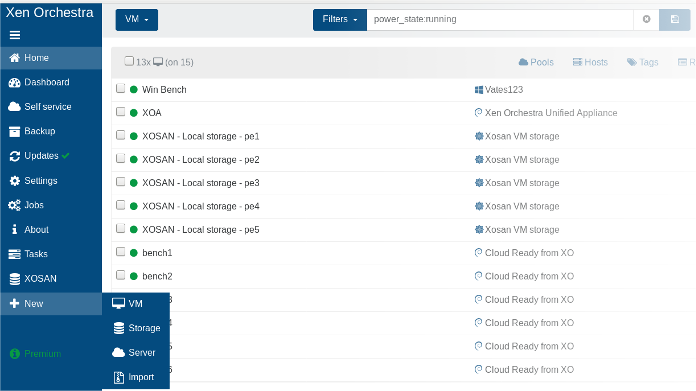
Task: Click bench1 green running status dot
Action: point(134,253)
